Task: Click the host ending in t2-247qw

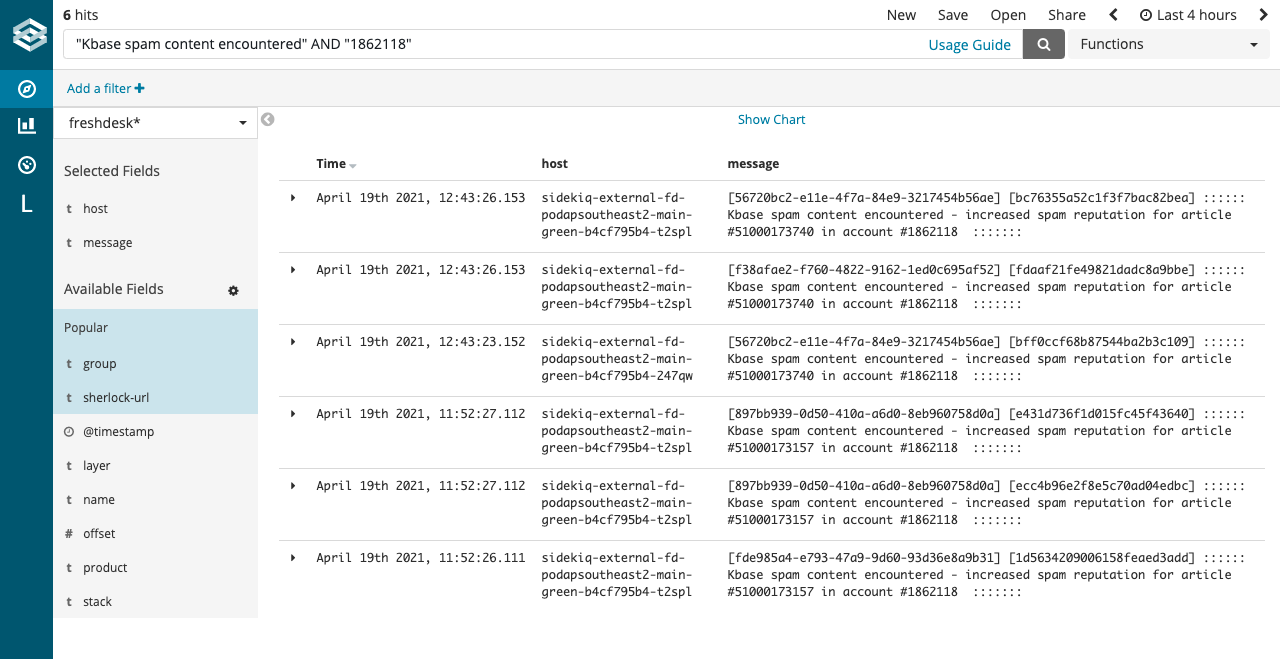Action: (x=617, y=359)
